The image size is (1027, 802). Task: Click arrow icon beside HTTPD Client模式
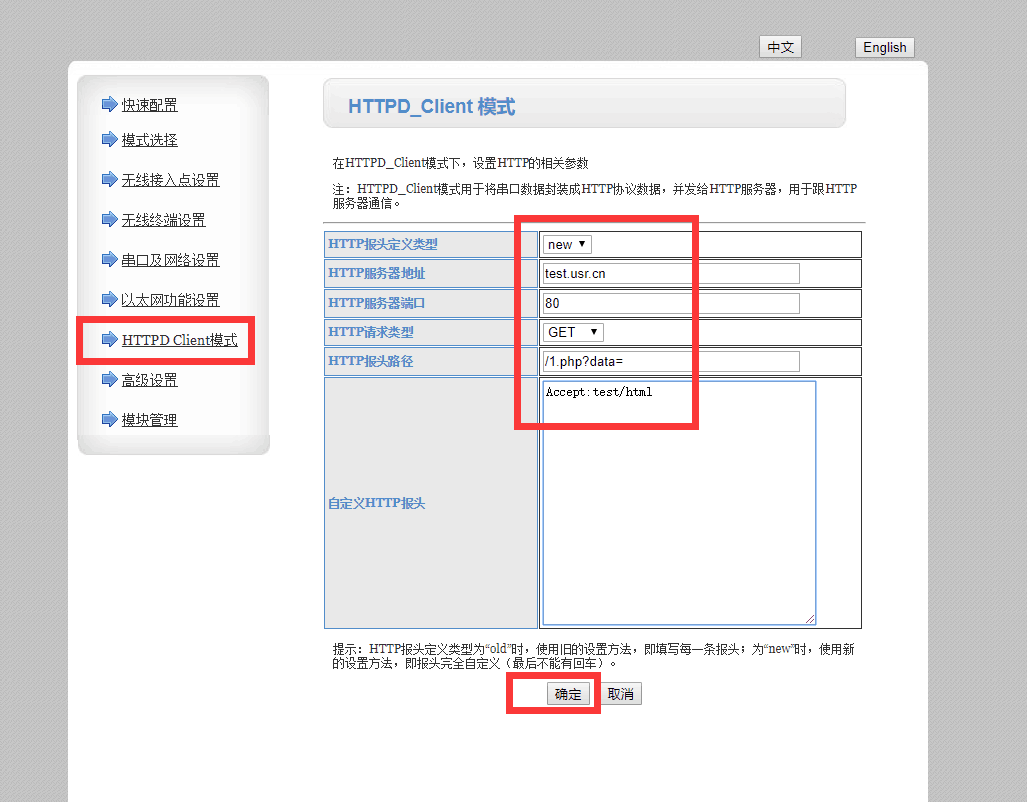pos(109,339)
